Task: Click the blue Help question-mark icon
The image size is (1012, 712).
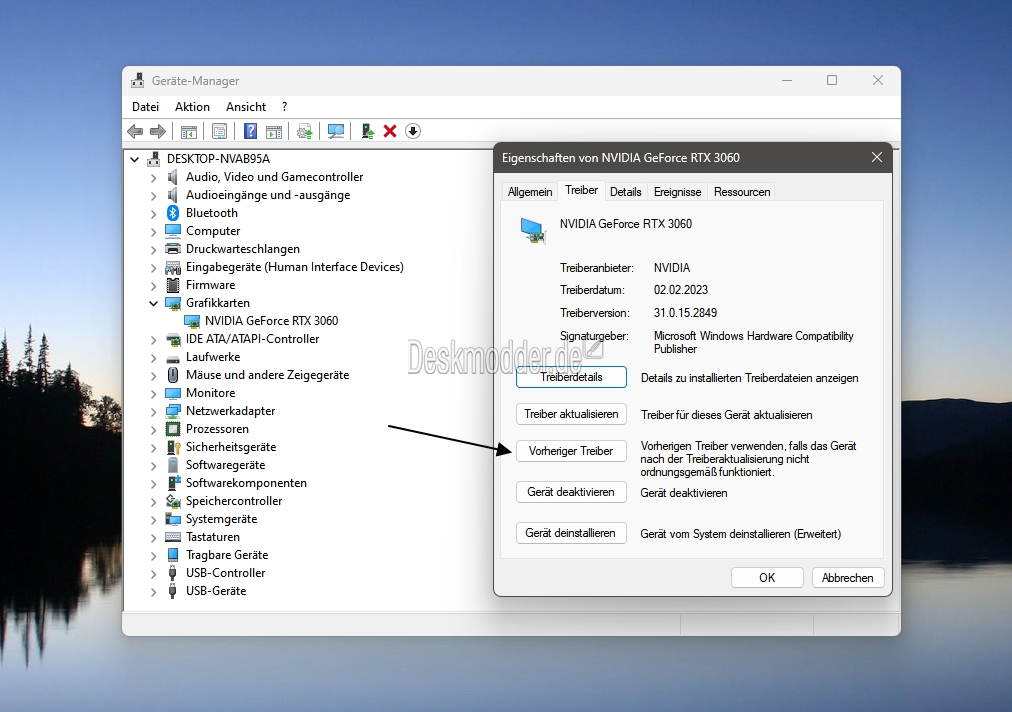Action: (250, 132)
